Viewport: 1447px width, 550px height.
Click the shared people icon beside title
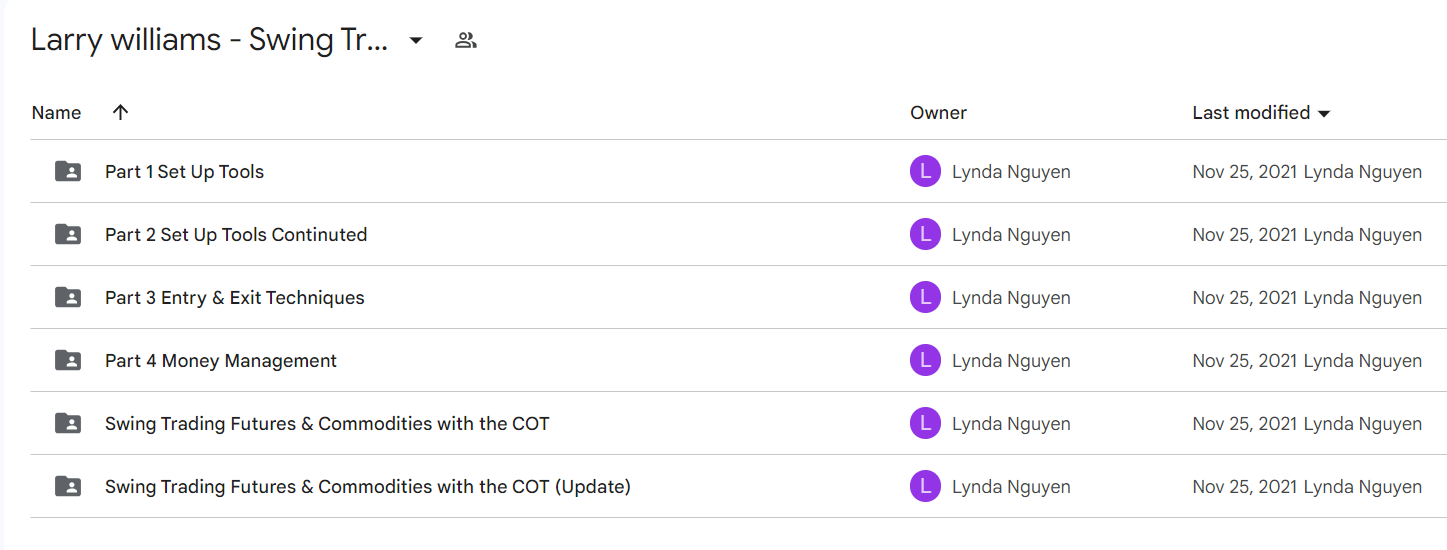tap(465, 41)
